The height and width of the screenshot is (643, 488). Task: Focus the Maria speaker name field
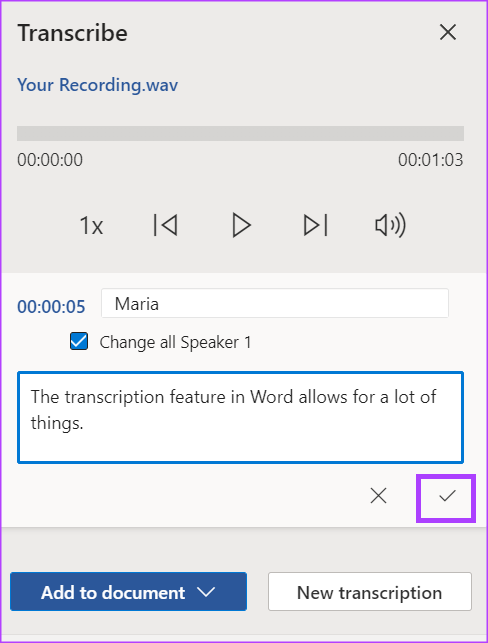(x=275, y=303)
